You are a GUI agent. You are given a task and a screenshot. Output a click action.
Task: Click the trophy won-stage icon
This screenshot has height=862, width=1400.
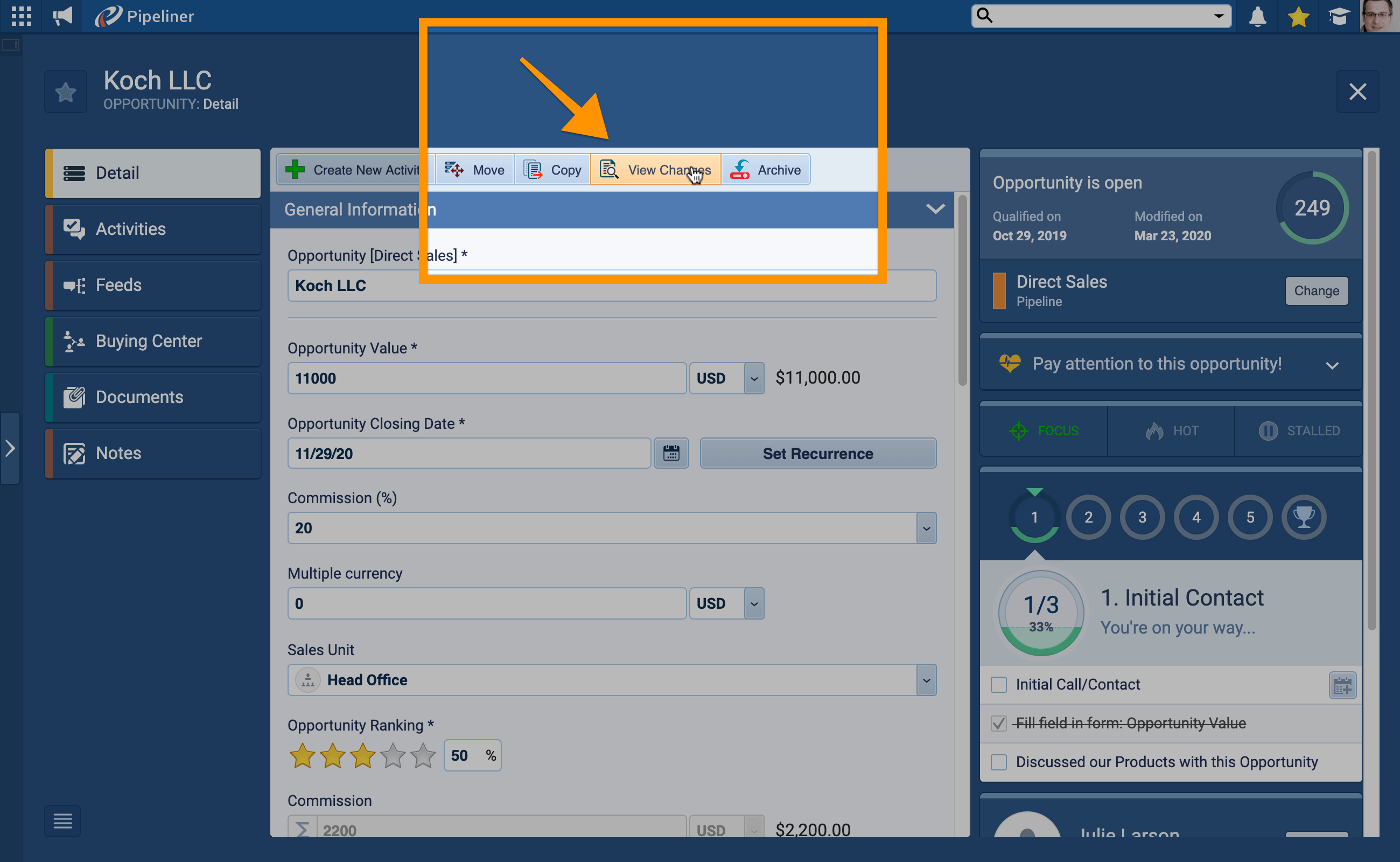[x=1303, y=517]
